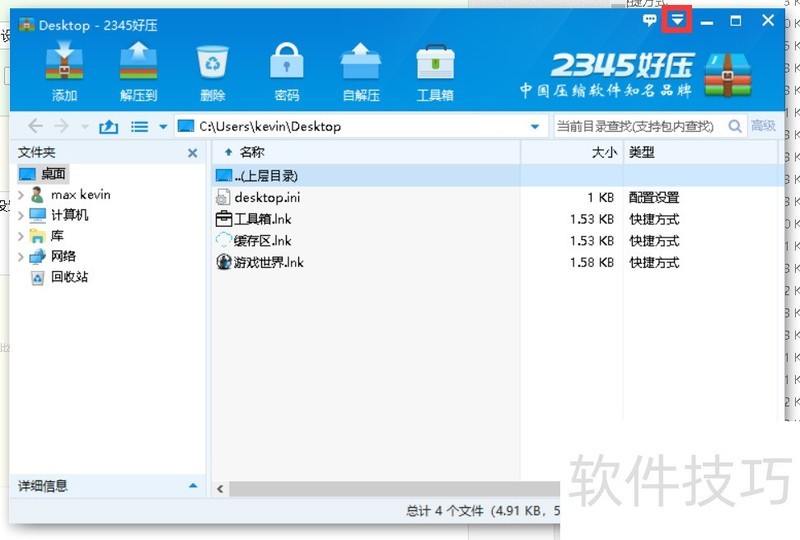The image size is (800, 540).
Task: Sort by 大小 column header
Action: [572, 152]
